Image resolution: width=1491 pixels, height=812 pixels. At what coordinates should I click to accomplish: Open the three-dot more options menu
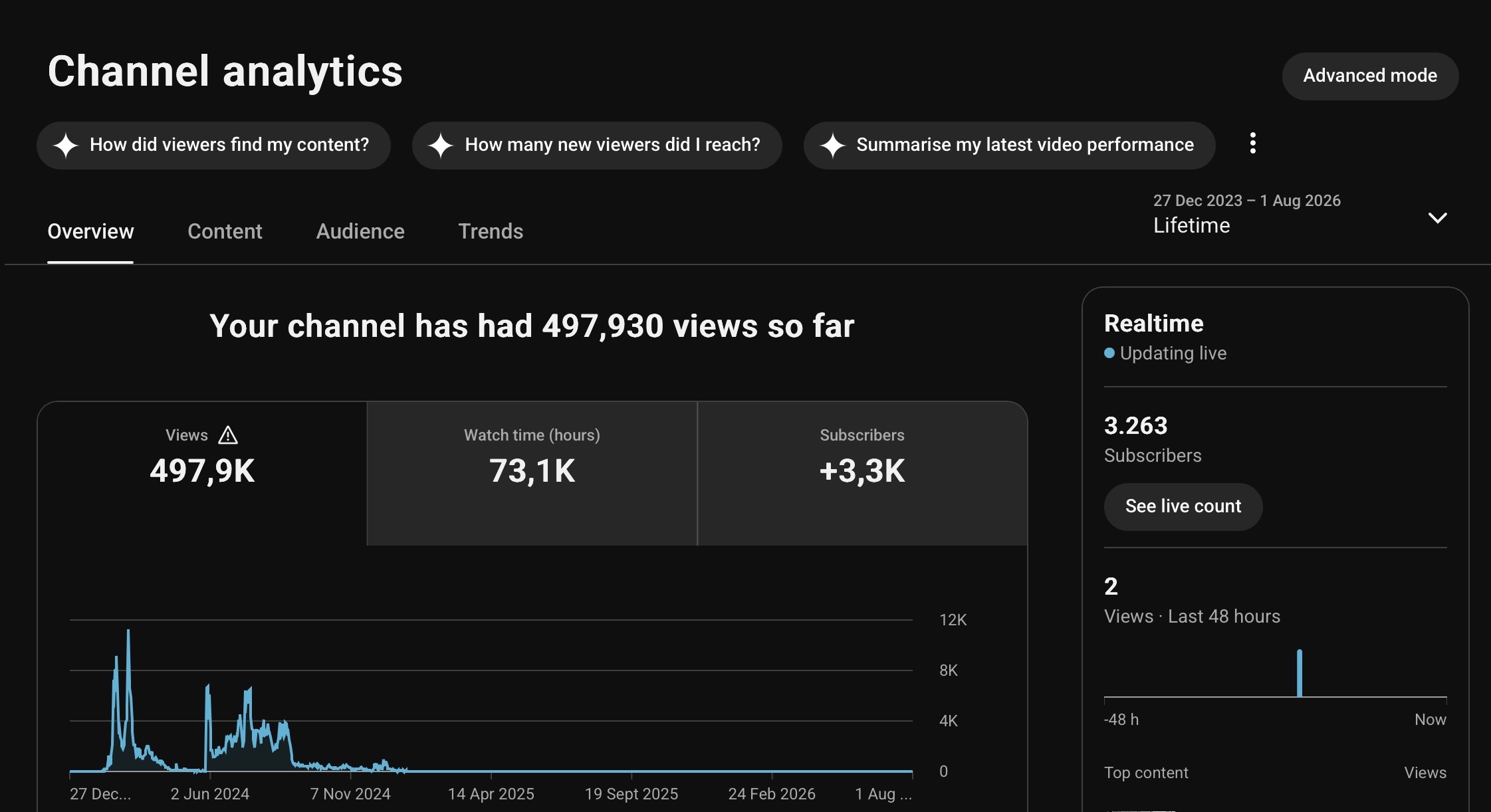pos(1253,144)
